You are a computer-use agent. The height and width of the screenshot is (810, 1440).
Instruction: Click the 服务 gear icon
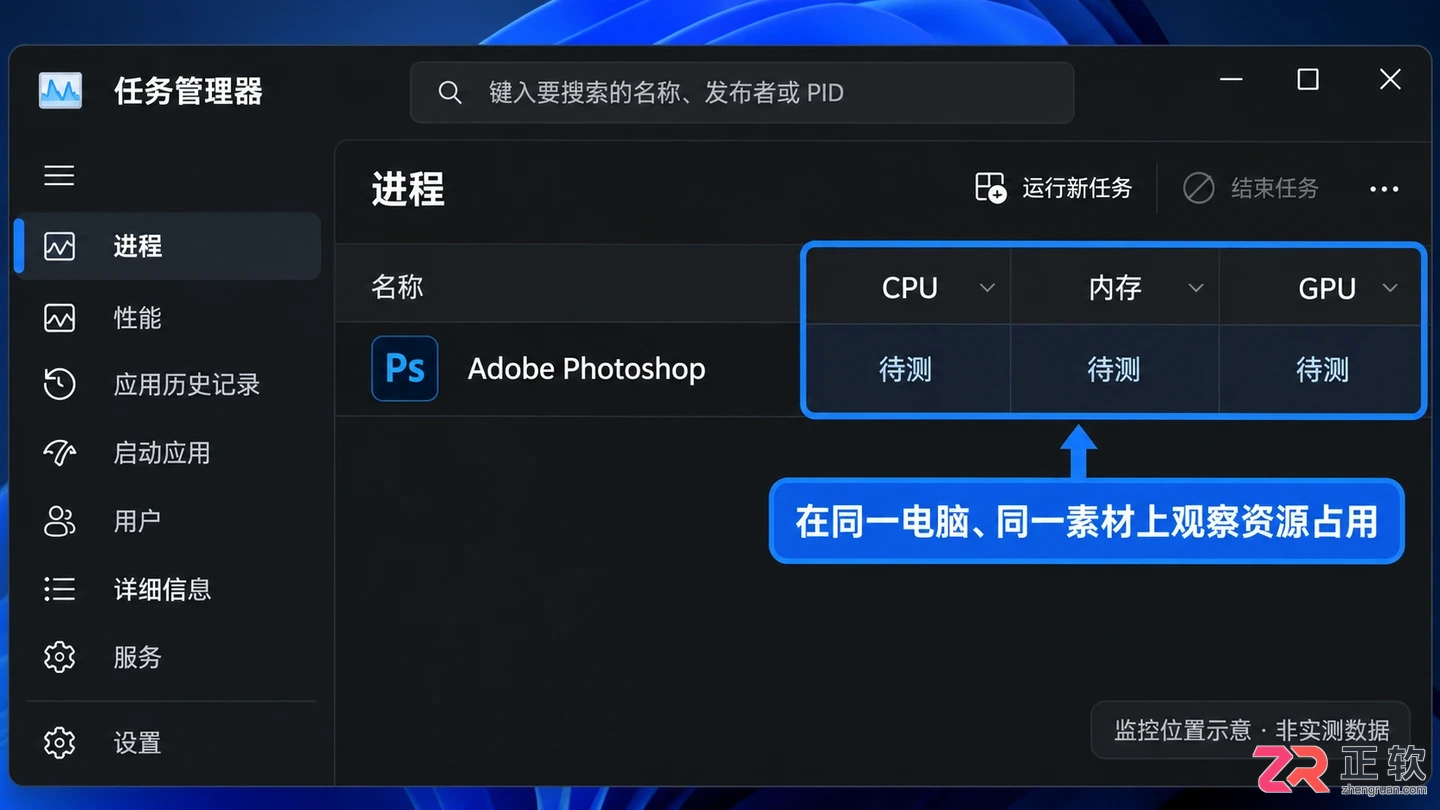tap(59, 657)
